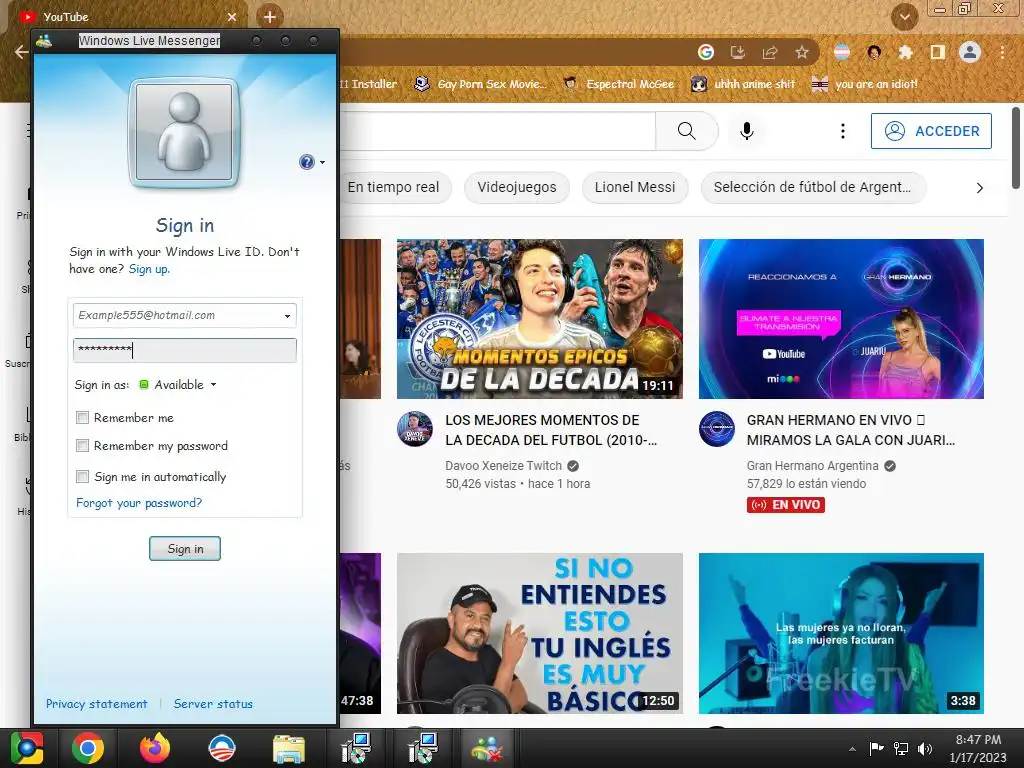This screenshot has height=768, width=1024.
Task: Click the Google icon in address bar
Action: [x=706, y=52]
